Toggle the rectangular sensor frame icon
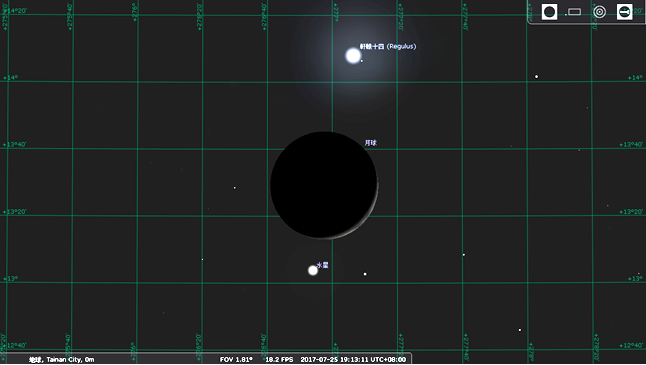Screen dimensions: 646x365 coord(573,12)
